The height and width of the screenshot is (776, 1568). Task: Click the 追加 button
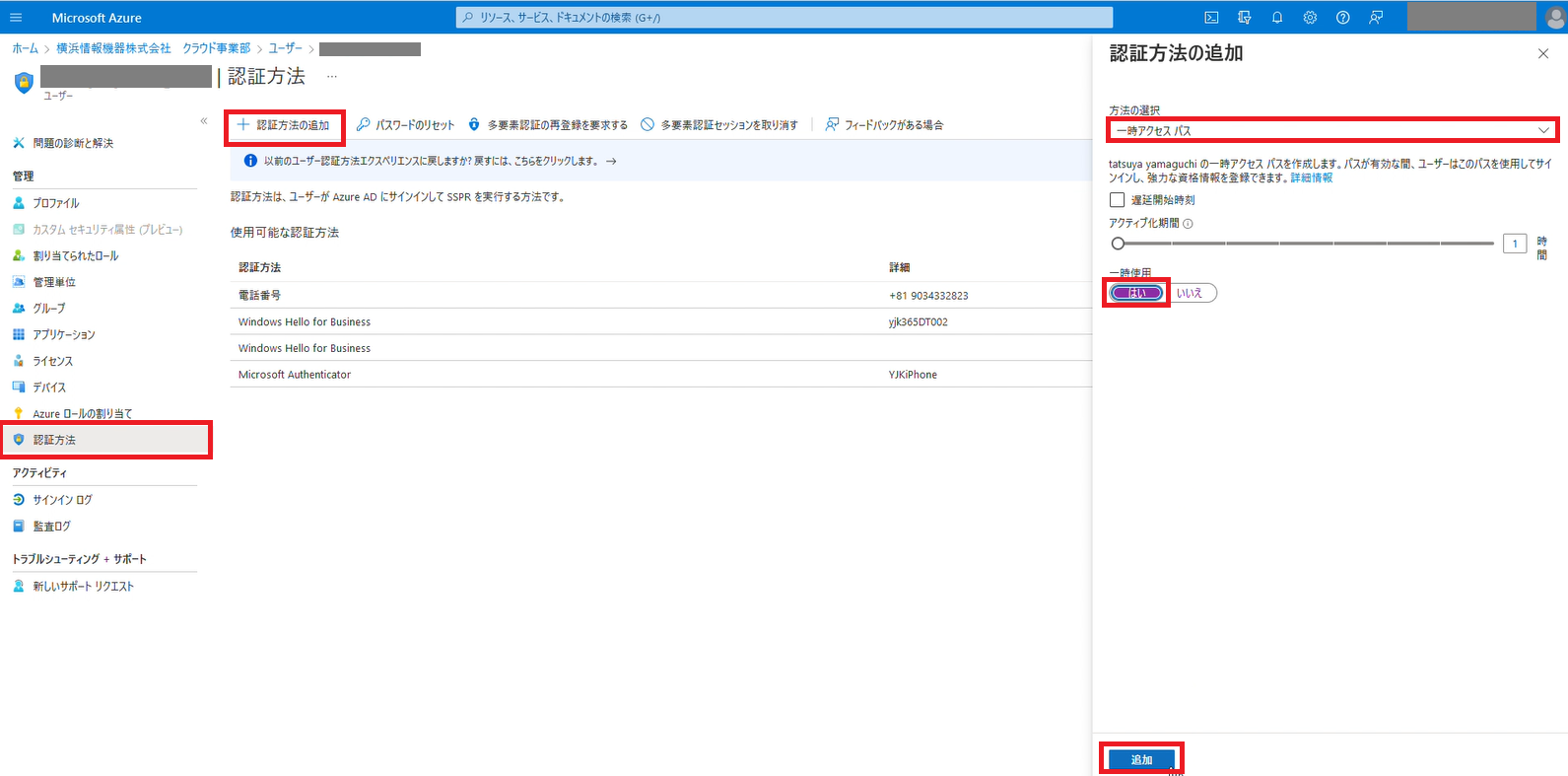click(1141, 760)
